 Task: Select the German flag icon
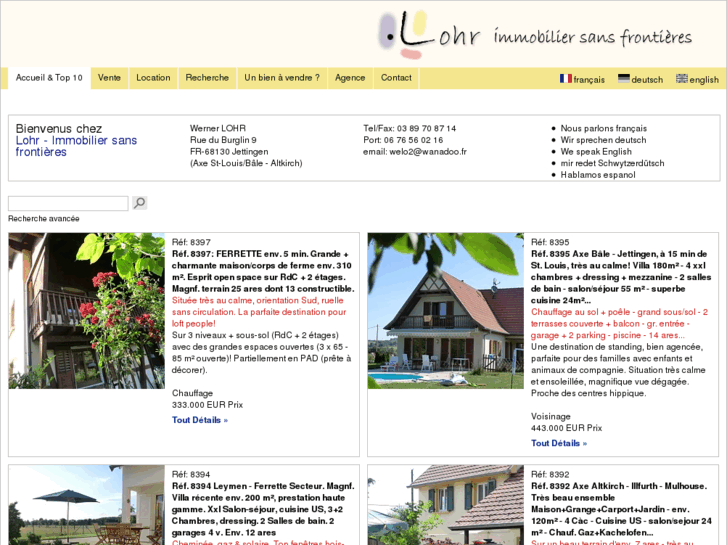point(624,78)
